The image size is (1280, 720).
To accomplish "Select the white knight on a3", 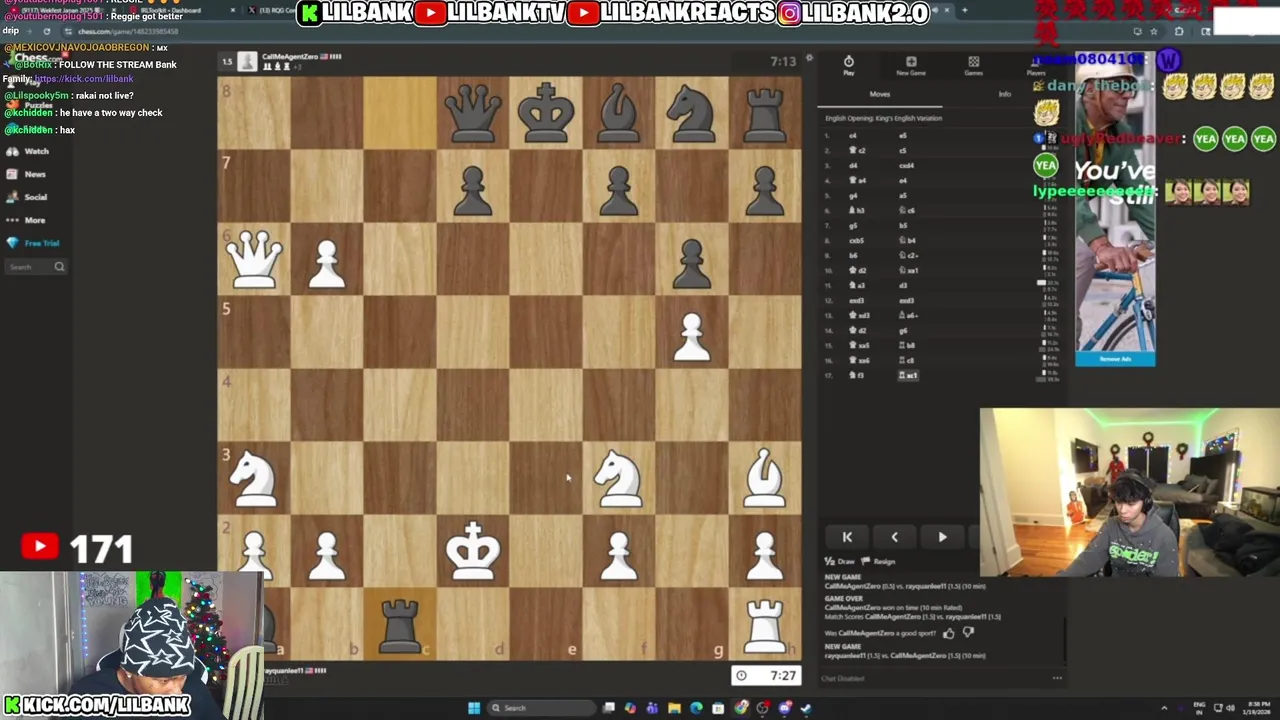I will click(x=253, y=477).
